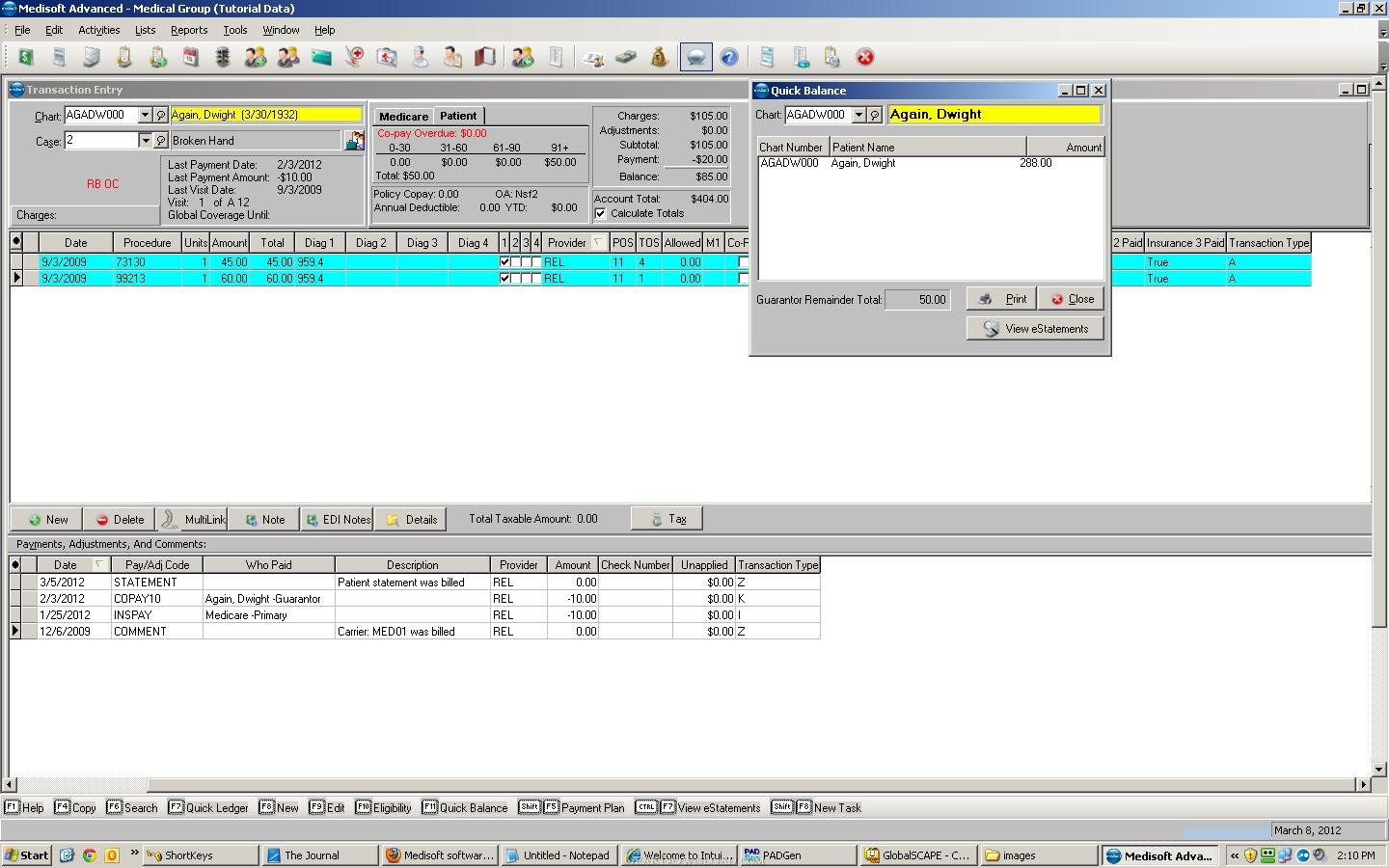This screenshot has height=868, width=1389.
Task: Switch to the Medicare tab
Action: (x=403, y=116)
